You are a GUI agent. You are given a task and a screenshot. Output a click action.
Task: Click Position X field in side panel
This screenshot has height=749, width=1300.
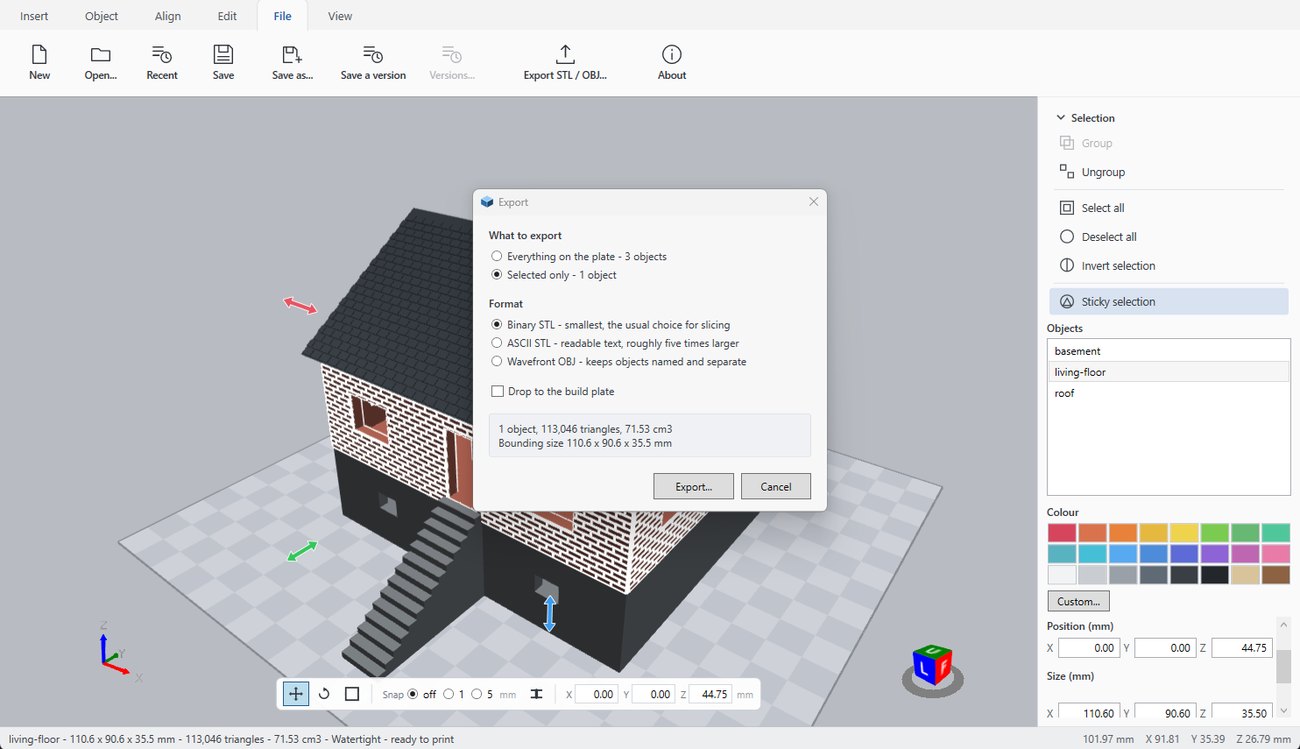pos(1089,648)
